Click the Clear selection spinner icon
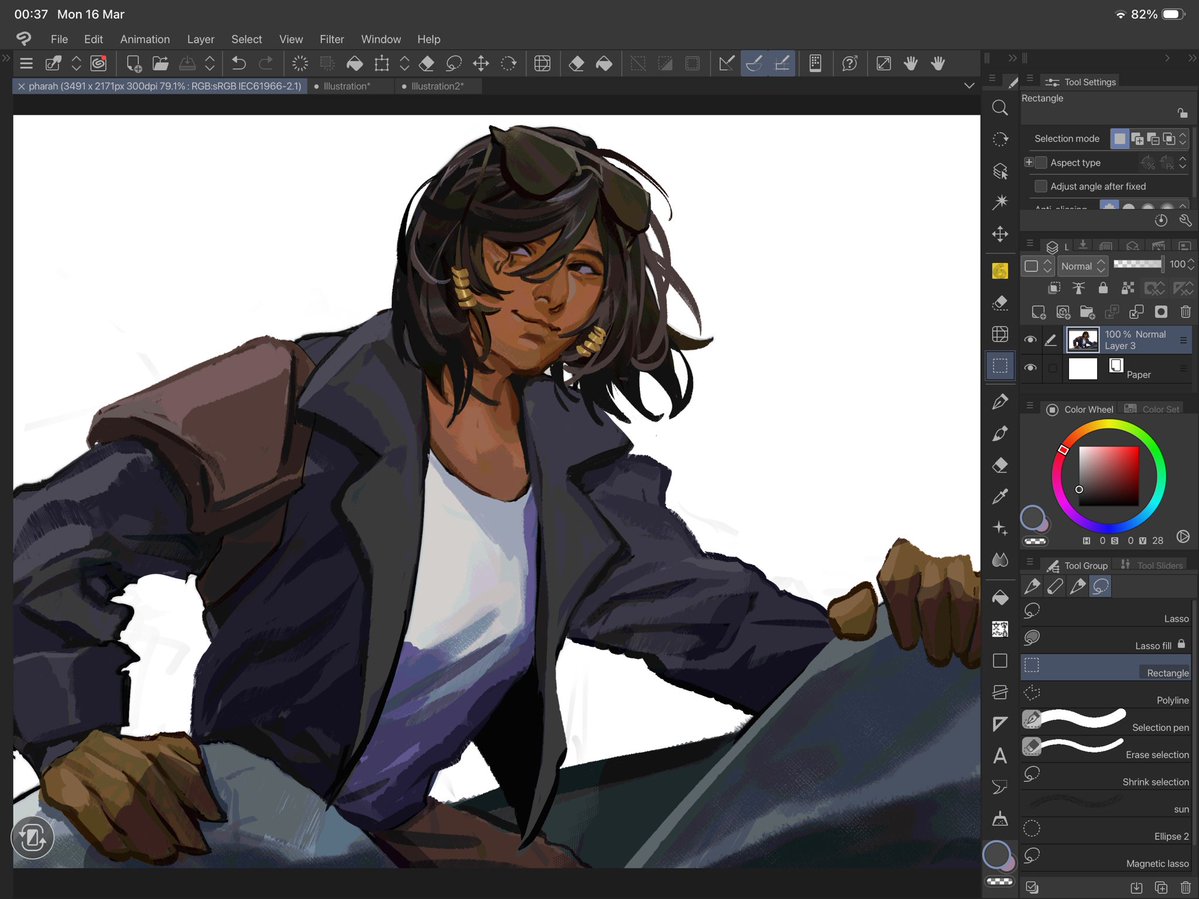1199x899 pixels. [x=300, y=63]
